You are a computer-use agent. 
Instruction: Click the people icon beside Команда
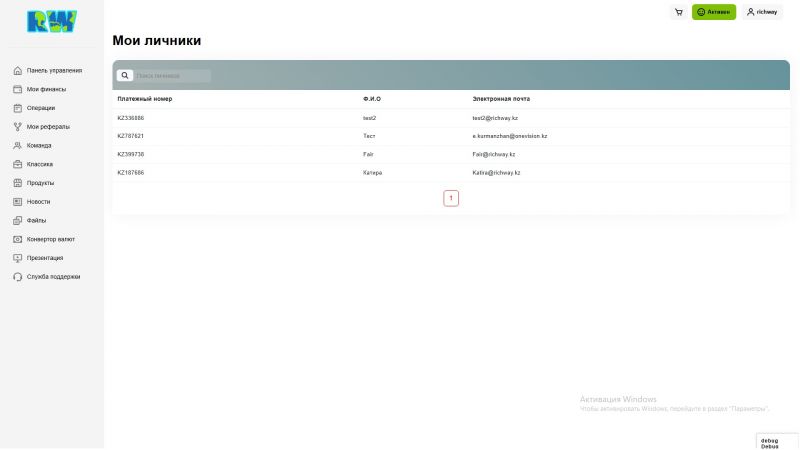(18, 146)
